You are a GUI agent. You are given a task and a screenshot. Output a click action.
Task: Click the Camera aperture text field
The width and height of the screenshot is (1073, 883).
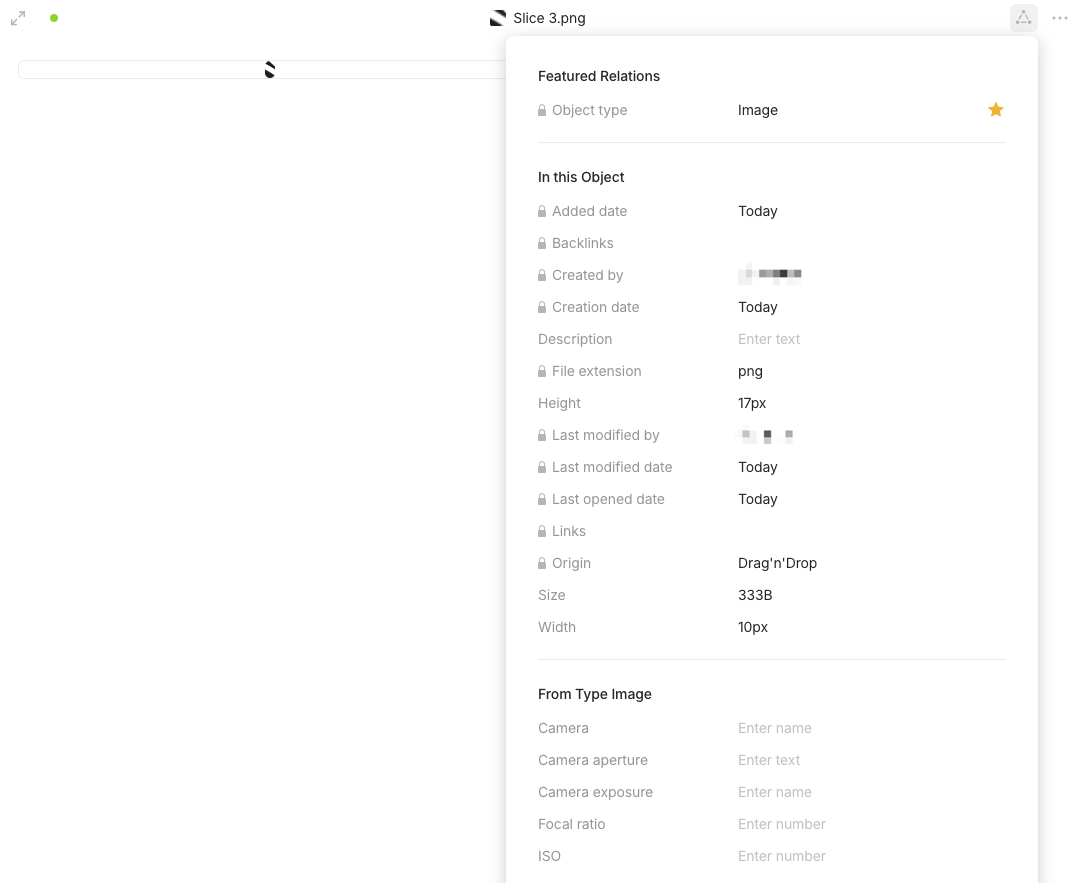pos(768,760)
